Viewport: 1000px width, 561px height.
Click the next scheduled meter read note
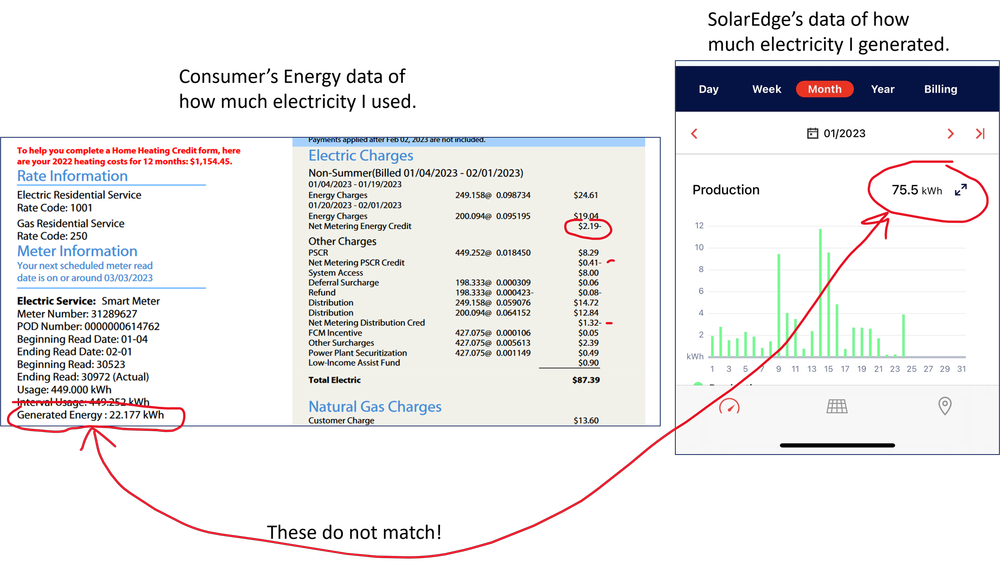point(85,272)
